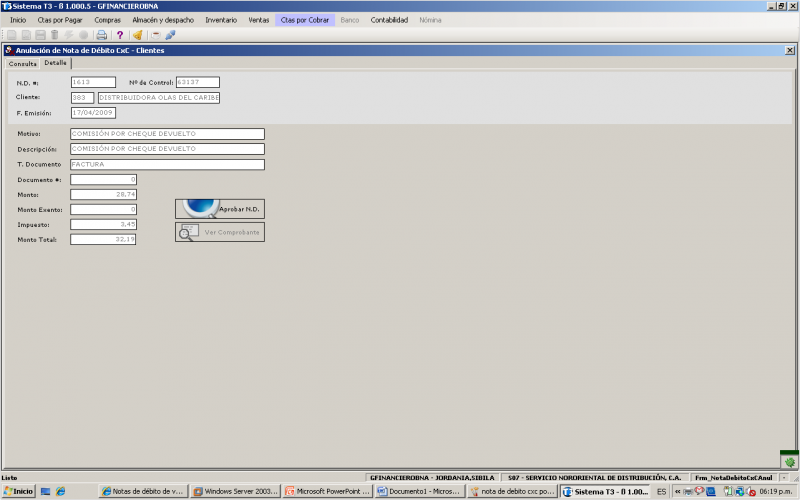Switch to nota de debito cxc taskbar item
800x500 pixels.
coord(512,491)
